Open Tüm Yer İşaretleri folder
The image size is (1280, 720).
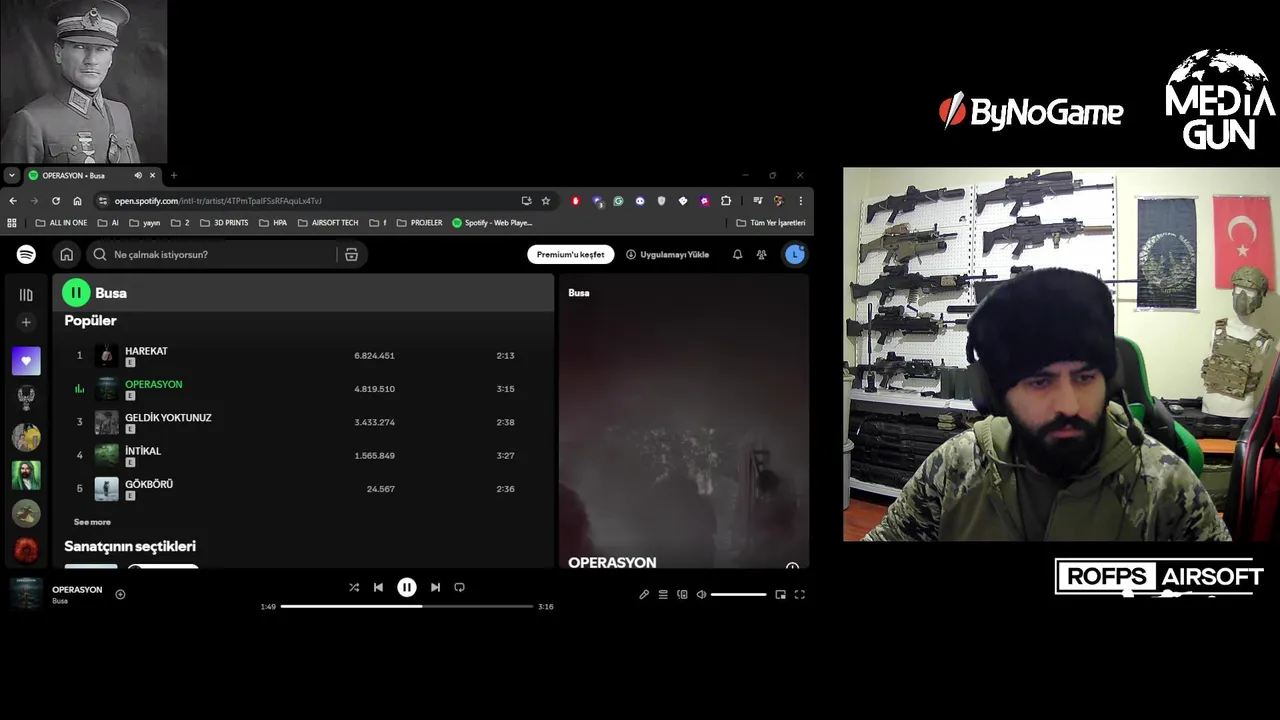[770, 223]
